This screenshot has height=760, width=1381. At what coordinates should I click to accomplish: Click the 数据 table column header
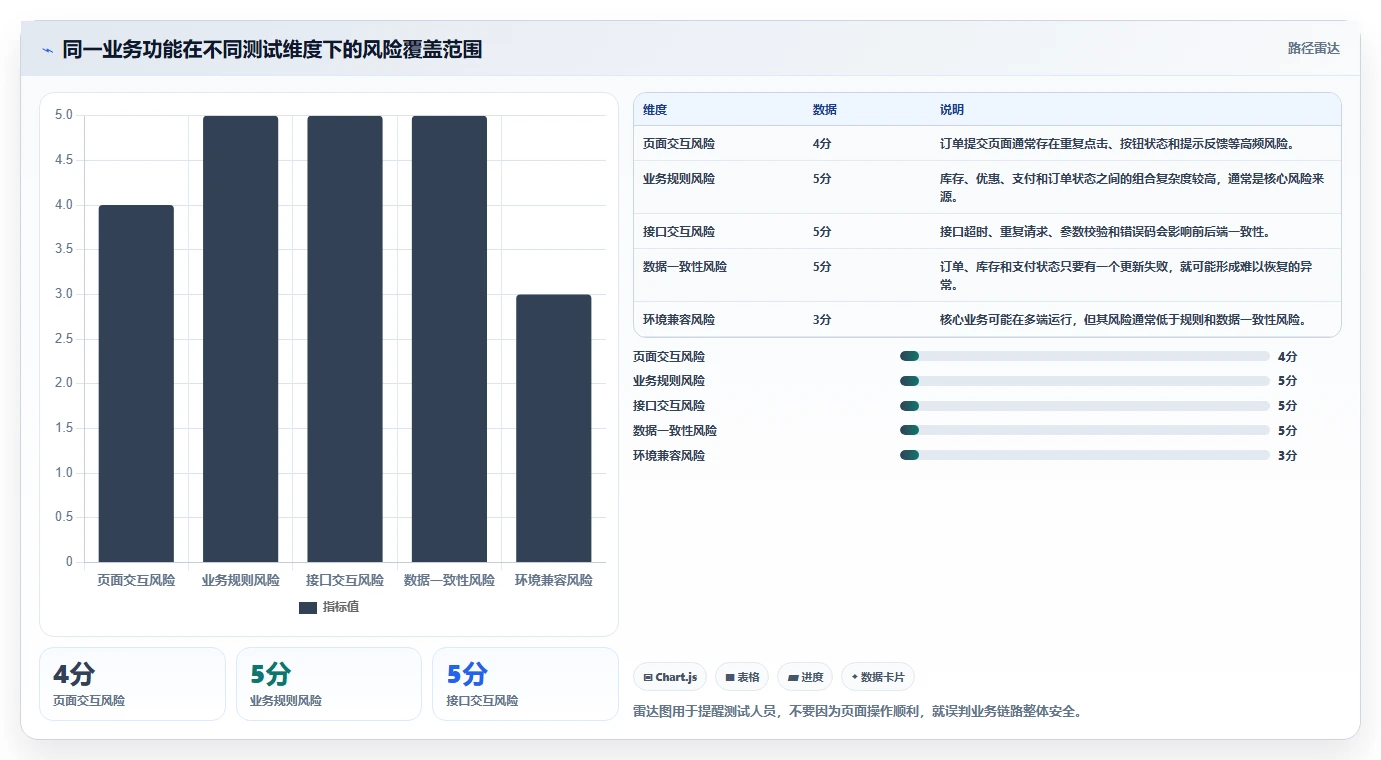tap(825, 109)
